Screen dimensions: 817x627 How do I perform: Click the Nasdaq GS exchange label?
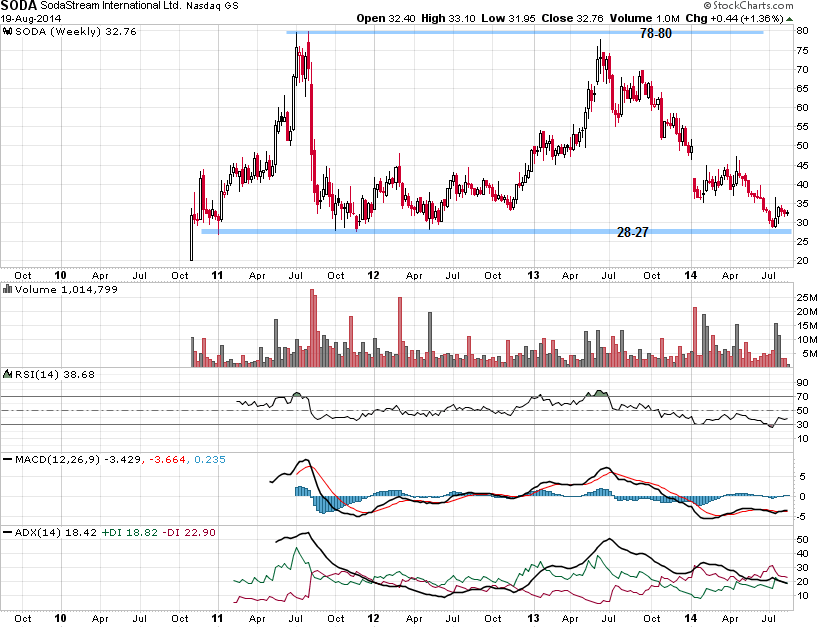tap(212, 6)
